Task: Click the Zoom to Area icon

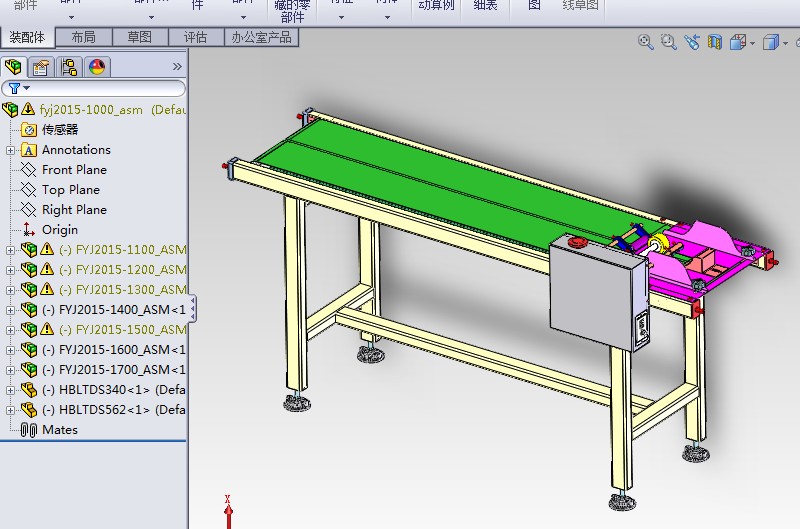Action: pyautogui.click(x=668, y=42)
